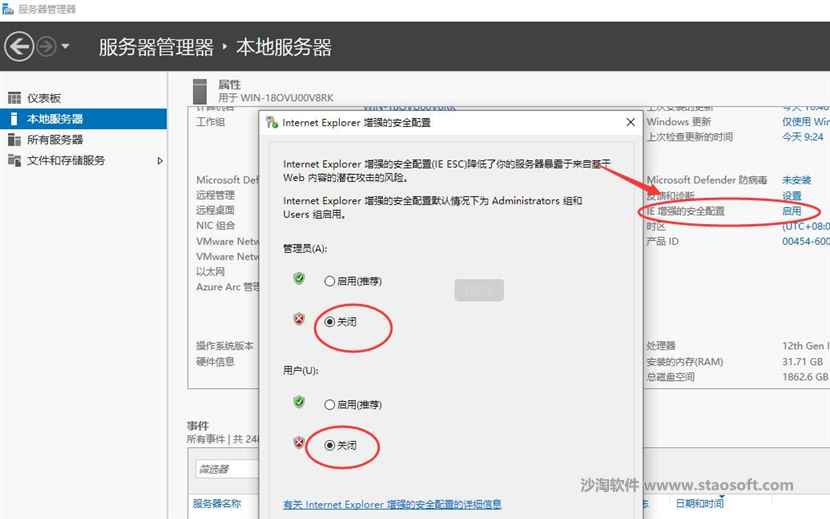The image size is (830, 519).
Task: Close the IE 增强的安全配置 dialog
Action: point(630,122)
